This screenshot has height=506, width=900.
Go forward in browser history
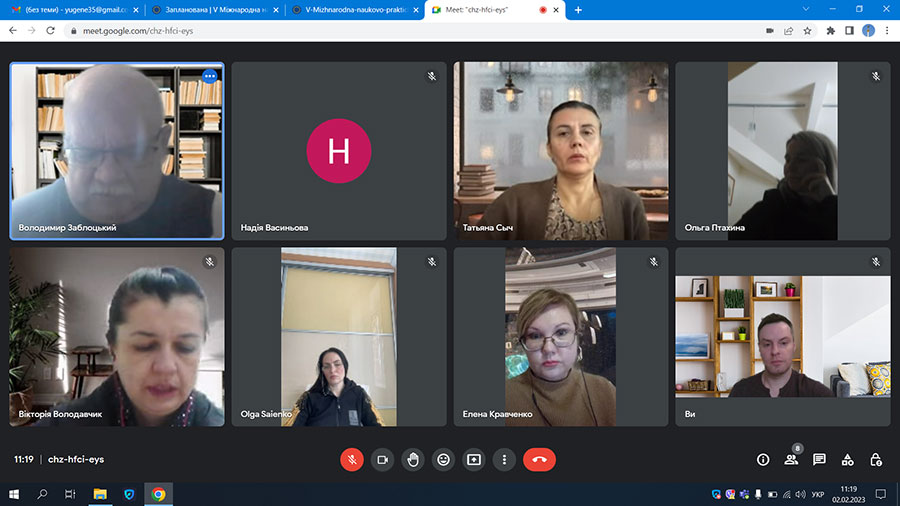pos(32,30)
